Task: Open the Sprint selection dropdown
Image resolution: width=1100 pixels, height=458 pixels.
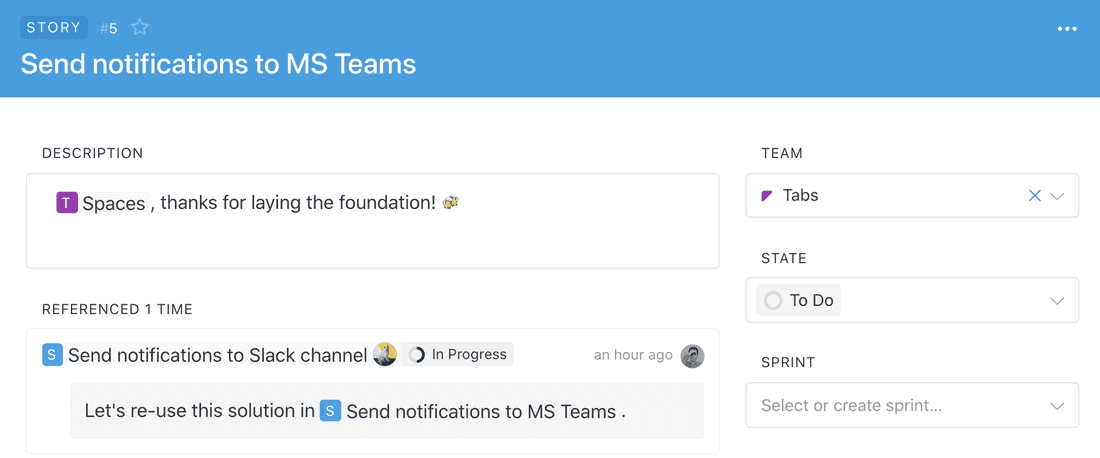Action: 912,406
